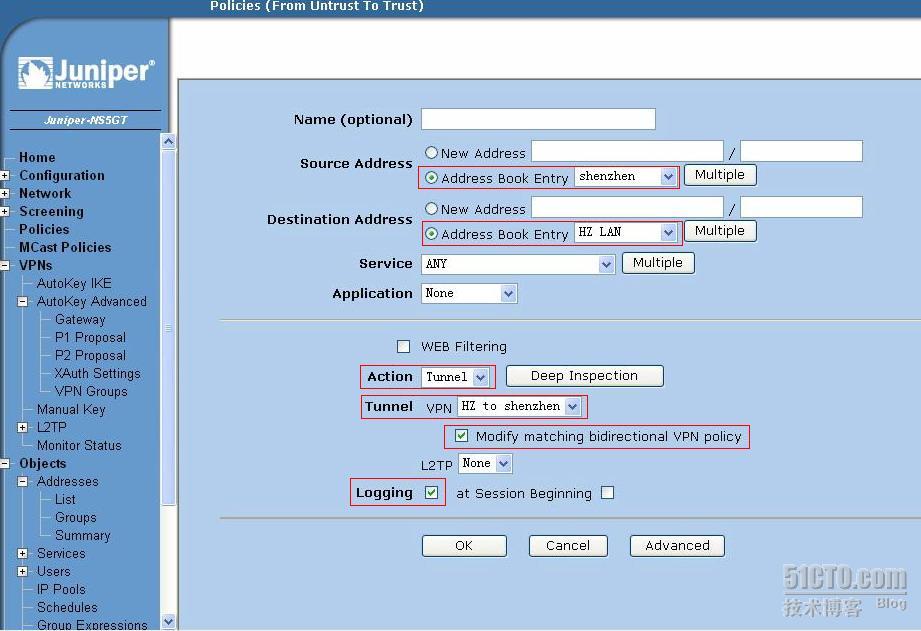The image size is (921, 631).
Task: Open the Addresses Summary item
Action: [83, 536]
